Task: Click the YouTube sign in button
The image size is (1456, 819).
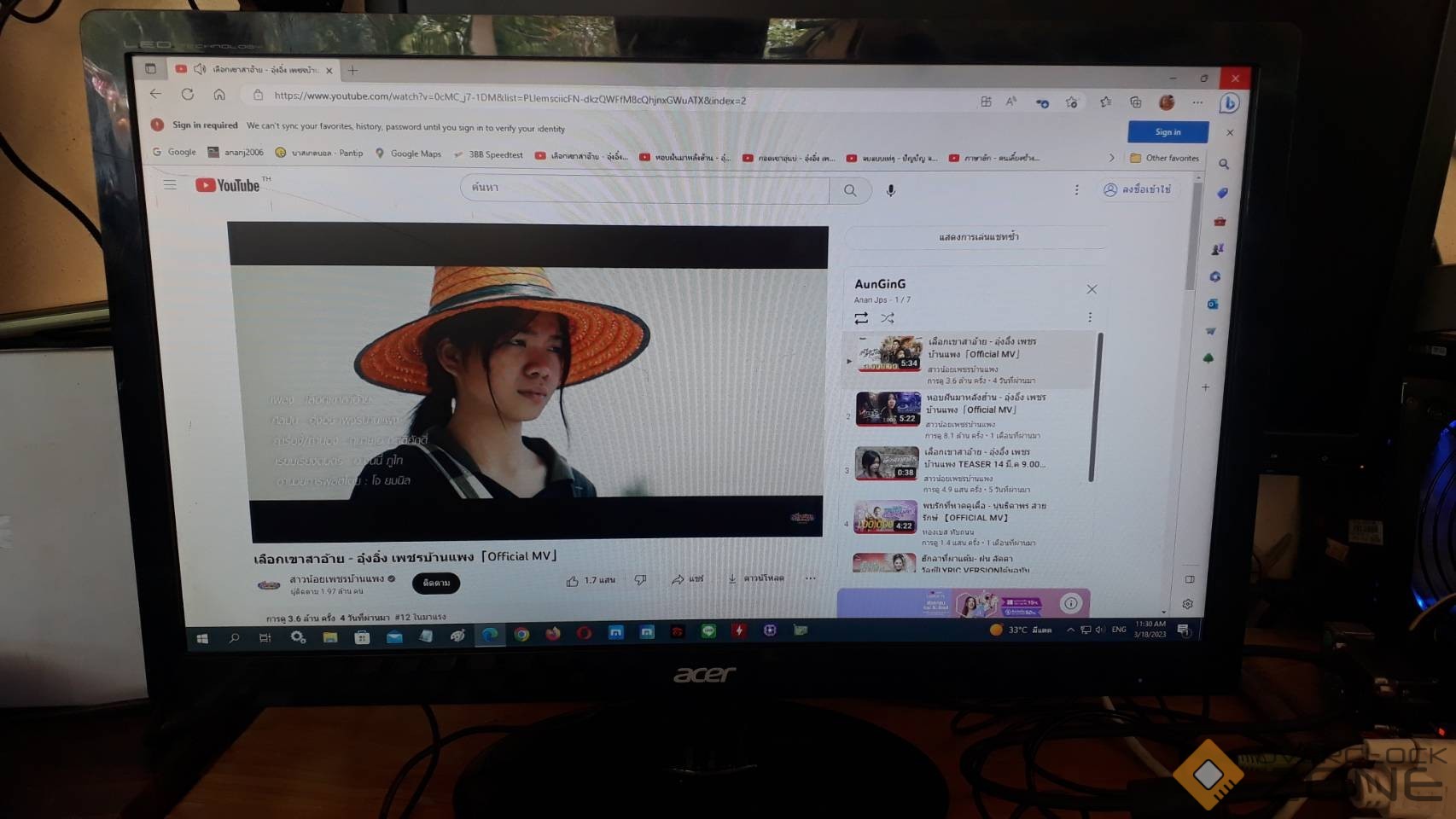Action: (1137, 189)
